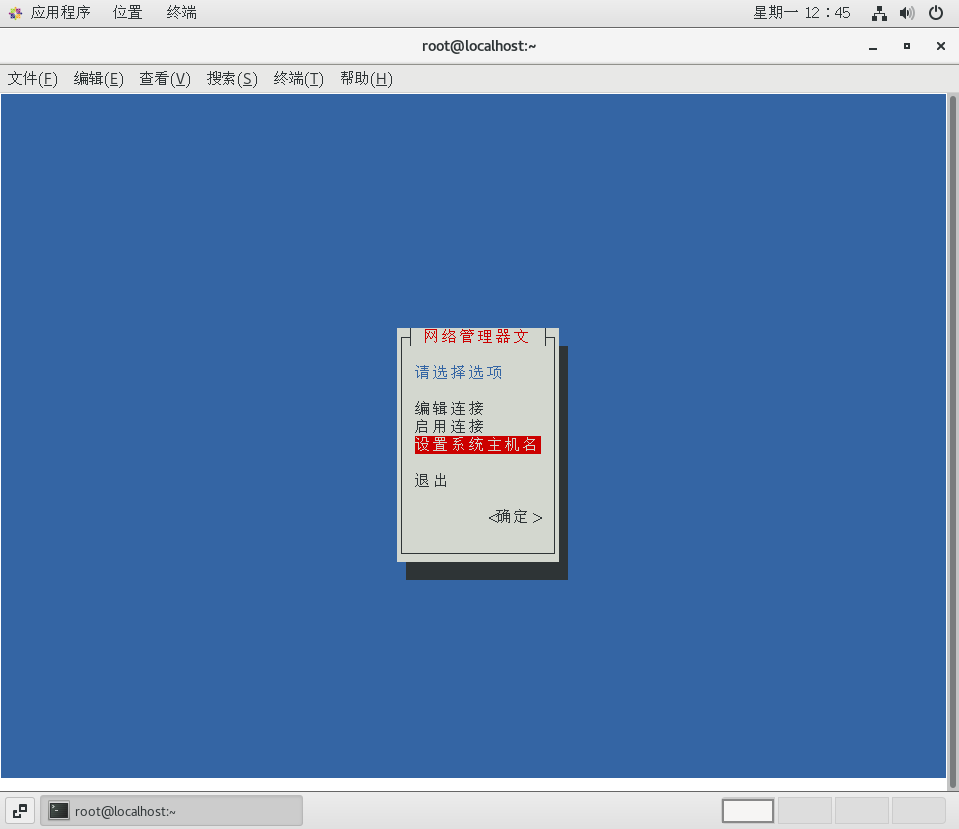Screen dimensions: 959x829
Task: Open the 查看(V) menu
Action: pyautogui.click(x=165, y=79)
